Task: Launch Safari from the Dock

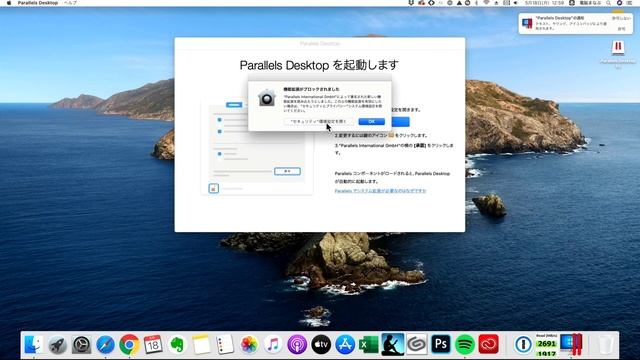Action: [105, 345]
